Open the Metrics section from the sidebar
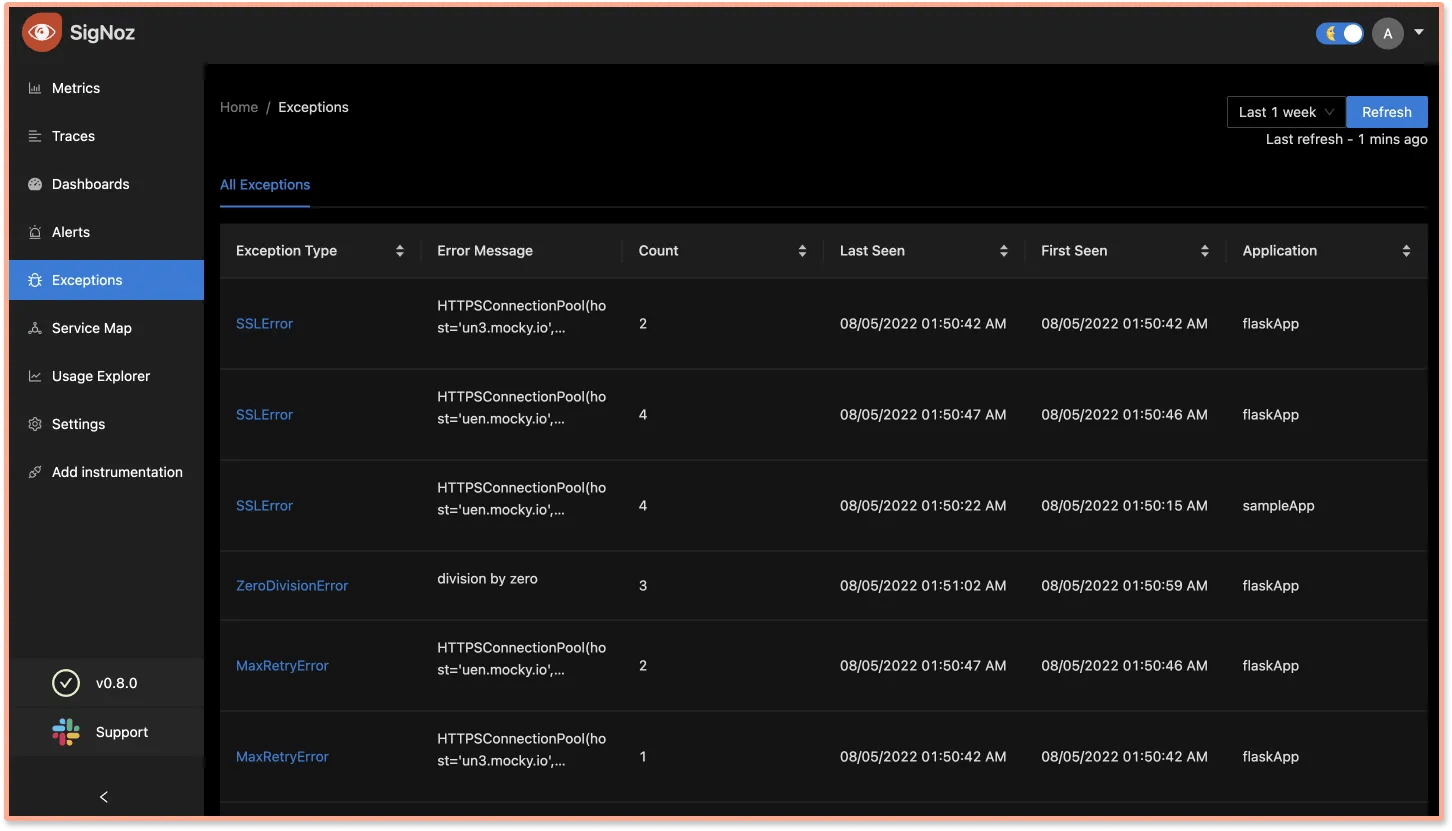The image size is (1452, 831). tap(75, 88)
